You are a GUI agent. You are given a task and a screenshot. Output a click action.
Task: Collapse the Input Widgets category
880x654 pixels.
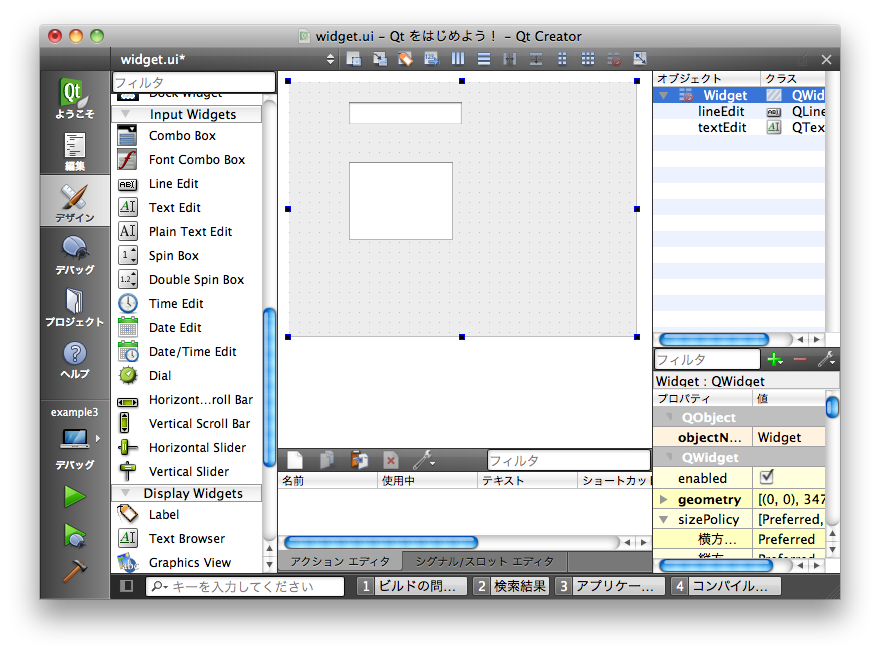(x=126, y=115)
